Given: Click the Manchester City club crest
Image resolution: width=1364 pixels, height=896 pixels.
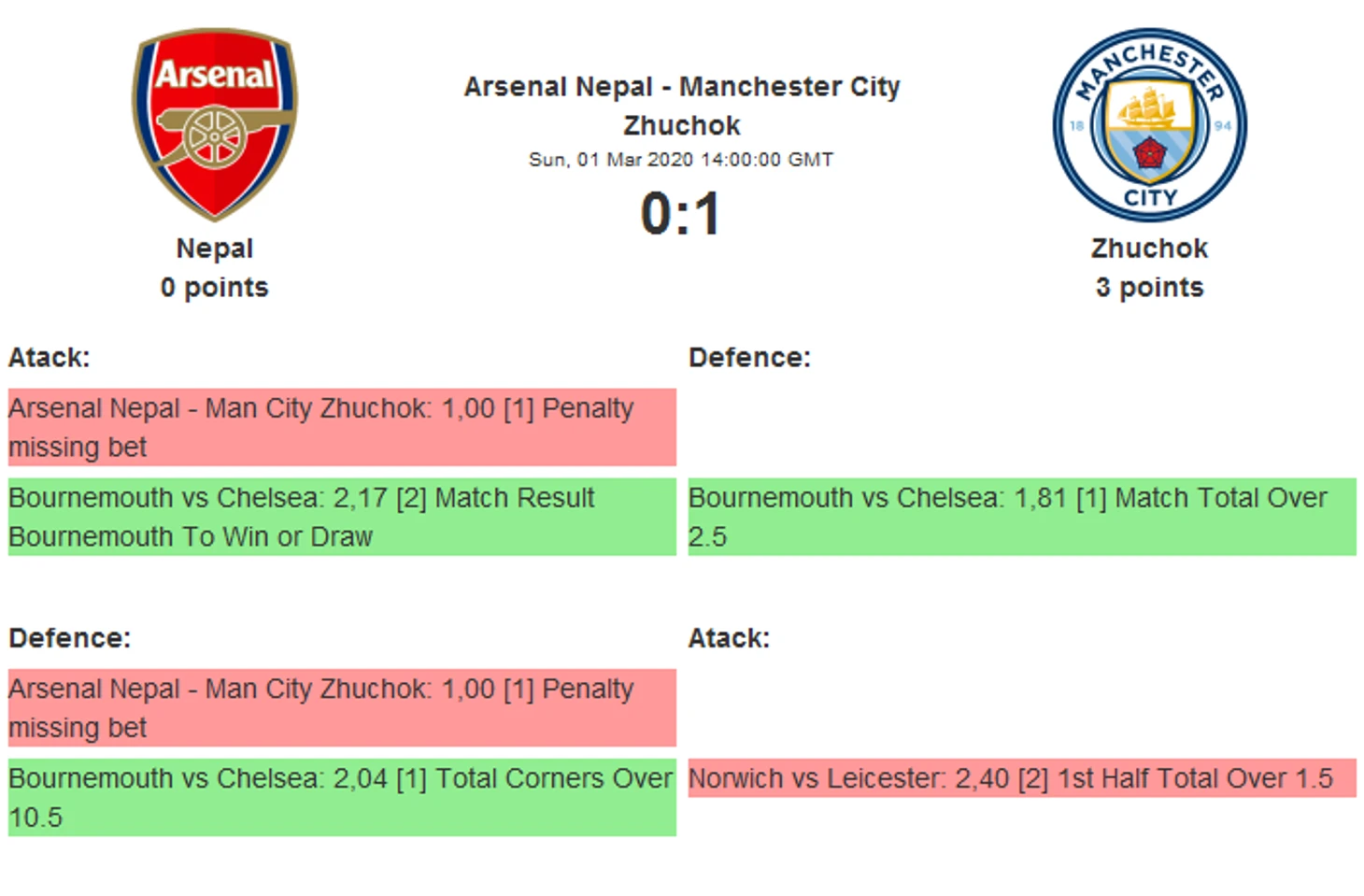Looking at the screenshot, I should pos(1149,124).
